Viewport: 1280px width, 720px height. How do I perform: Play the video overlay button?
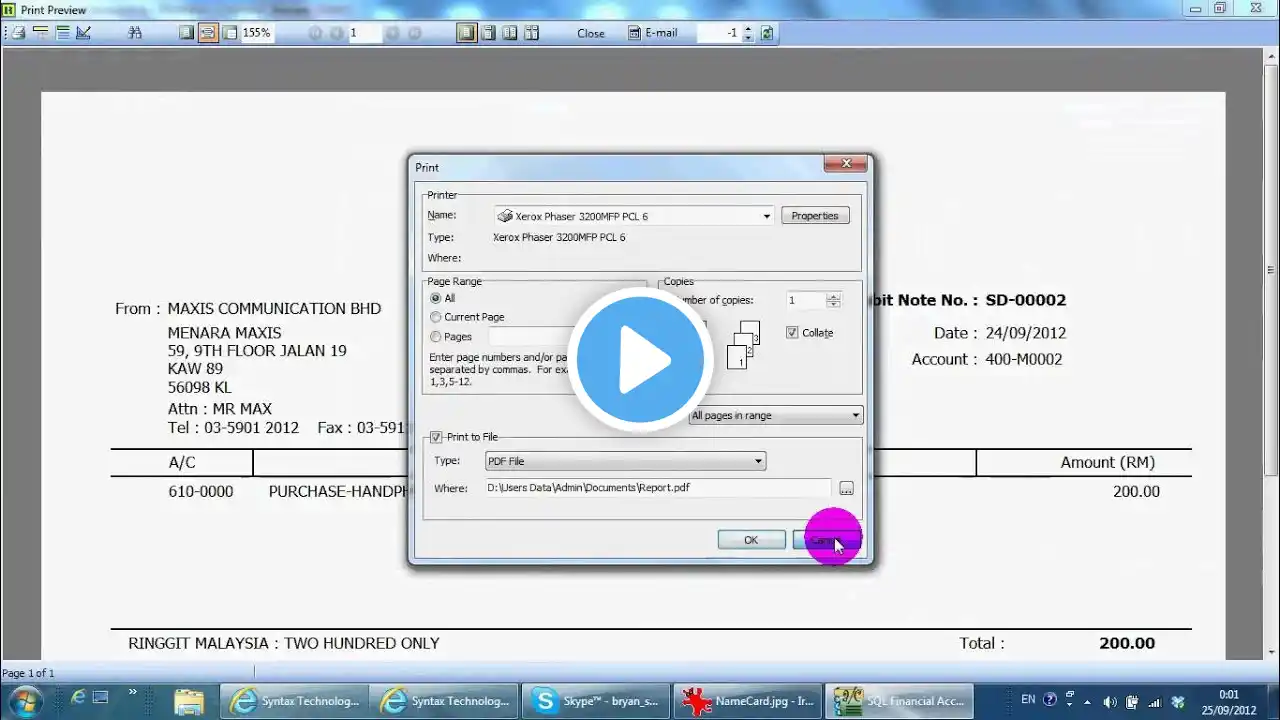640,360
